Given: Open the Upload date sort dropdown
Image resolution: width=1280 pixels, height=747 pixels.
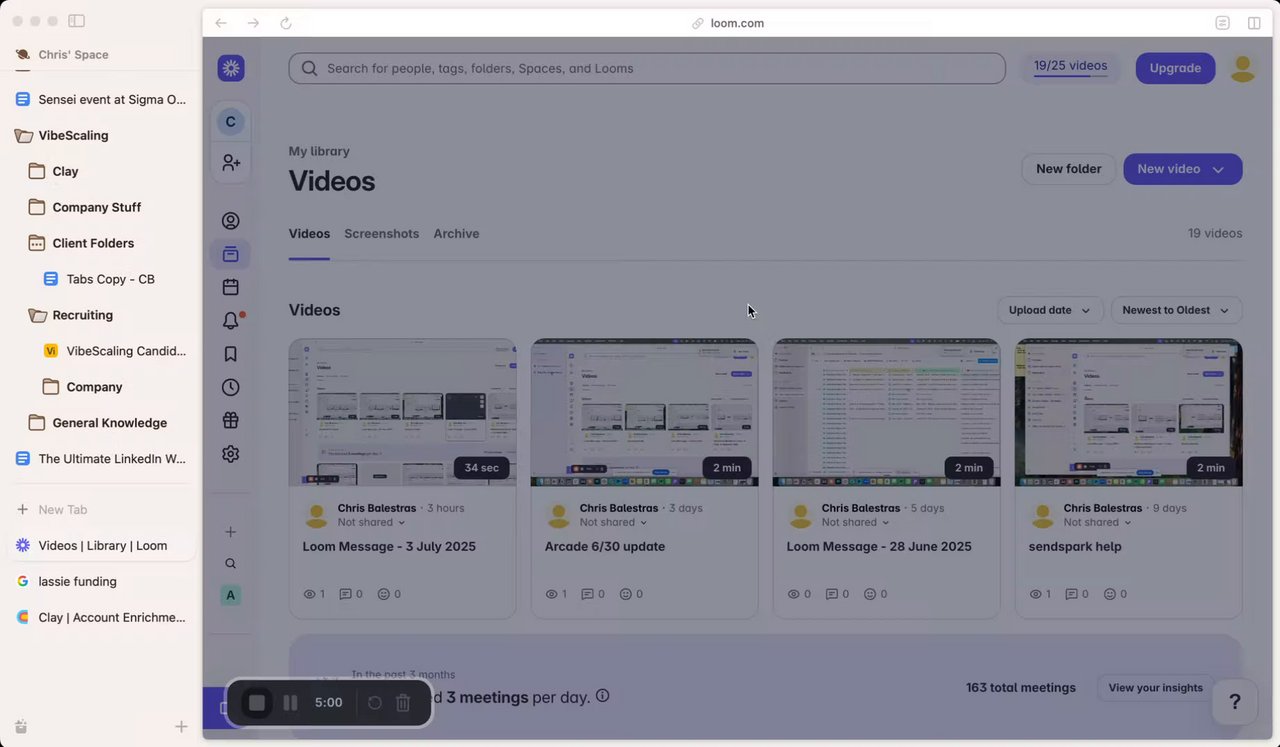Looking at the screenshot, I should pos(1050,310).
